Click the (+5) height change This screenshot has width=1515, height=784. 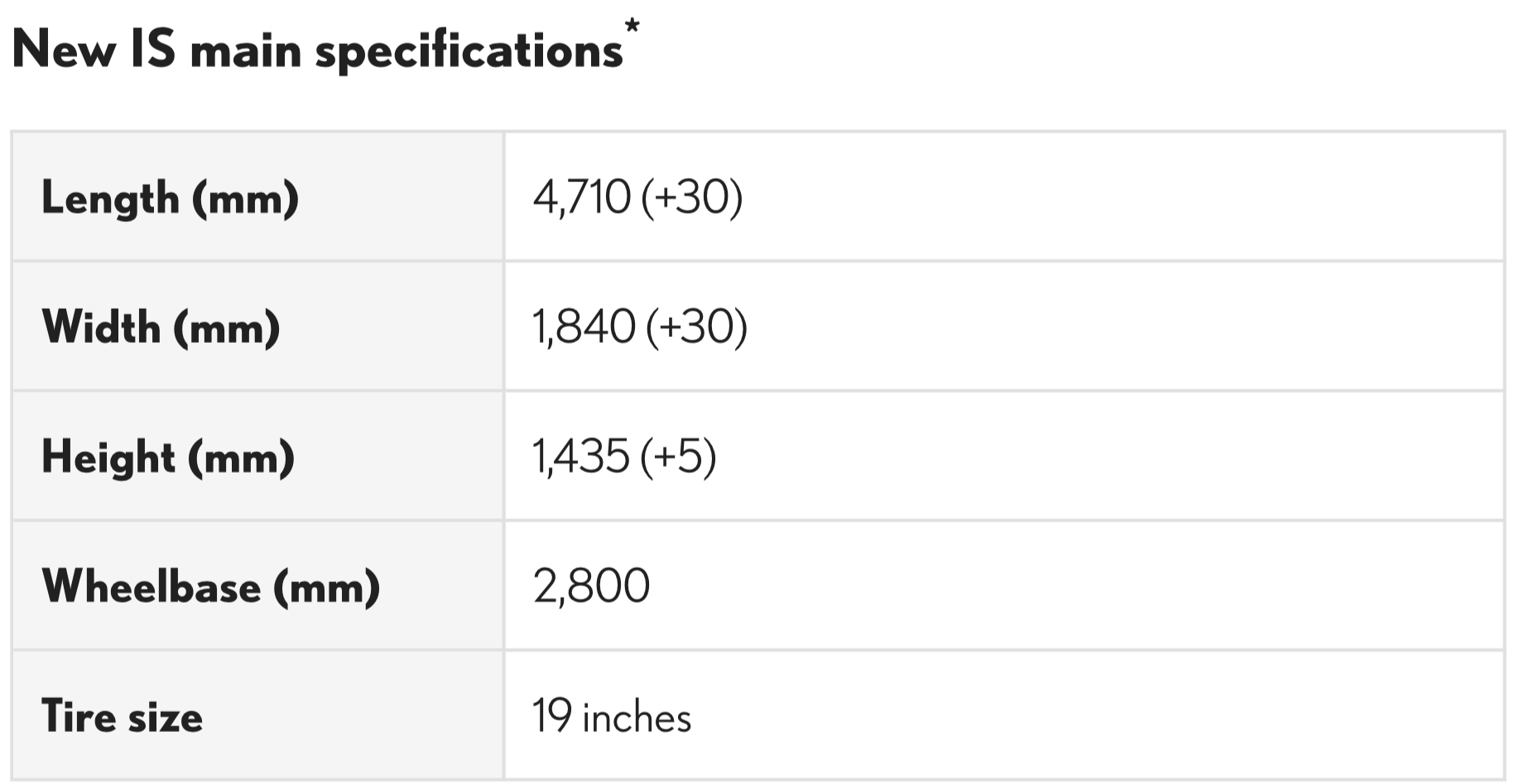pyautogui.click(x=678, y=457)
